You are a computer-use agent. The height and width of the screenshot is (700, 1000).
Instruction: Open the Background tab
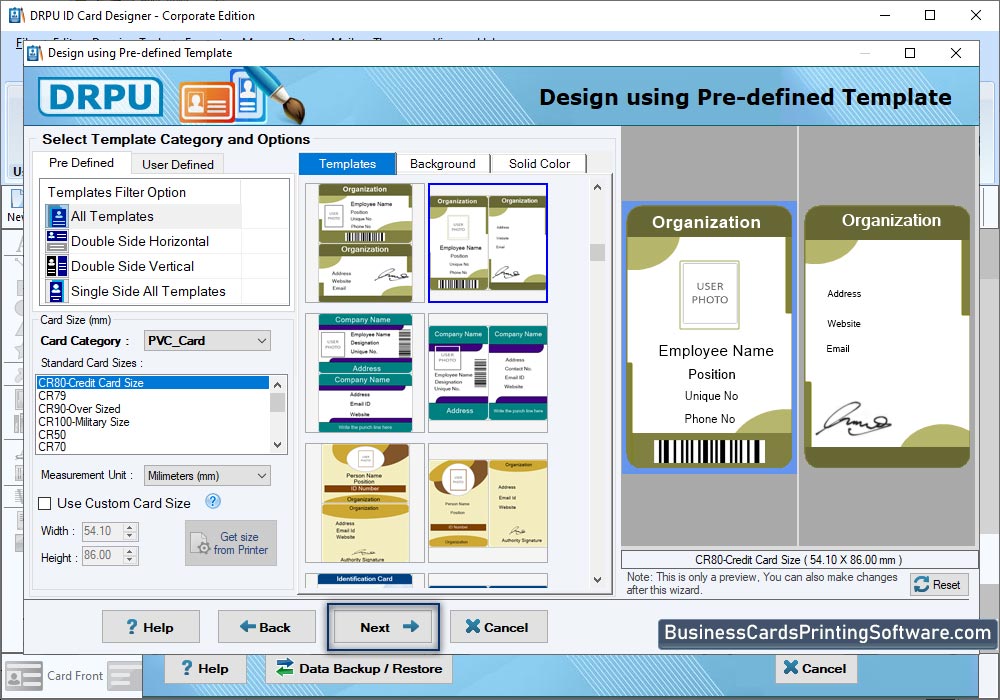(x=443, y=164)
